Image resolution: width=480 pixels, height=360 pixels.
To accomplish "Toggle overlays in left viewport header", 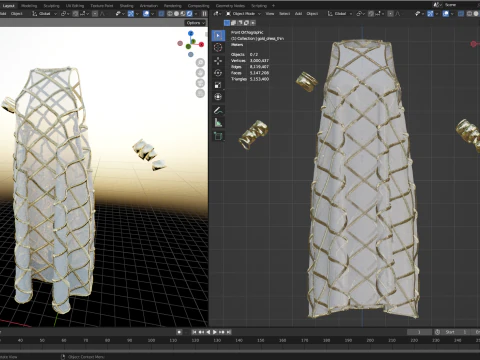I will 146,14.
